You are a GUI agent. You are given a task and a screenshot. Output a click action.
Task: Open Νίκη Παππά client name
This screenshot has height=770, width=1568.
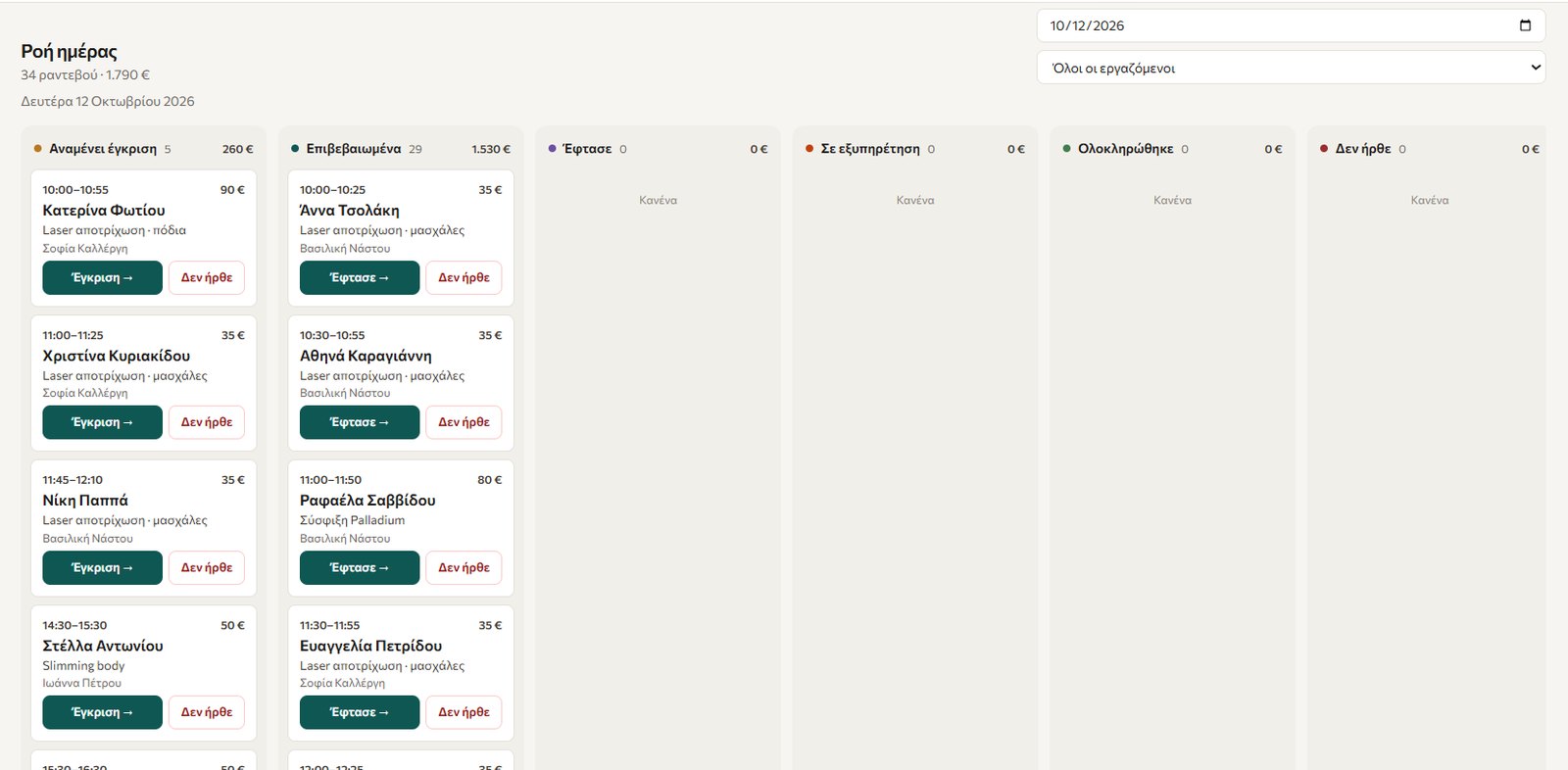click(x=85, y=501)
